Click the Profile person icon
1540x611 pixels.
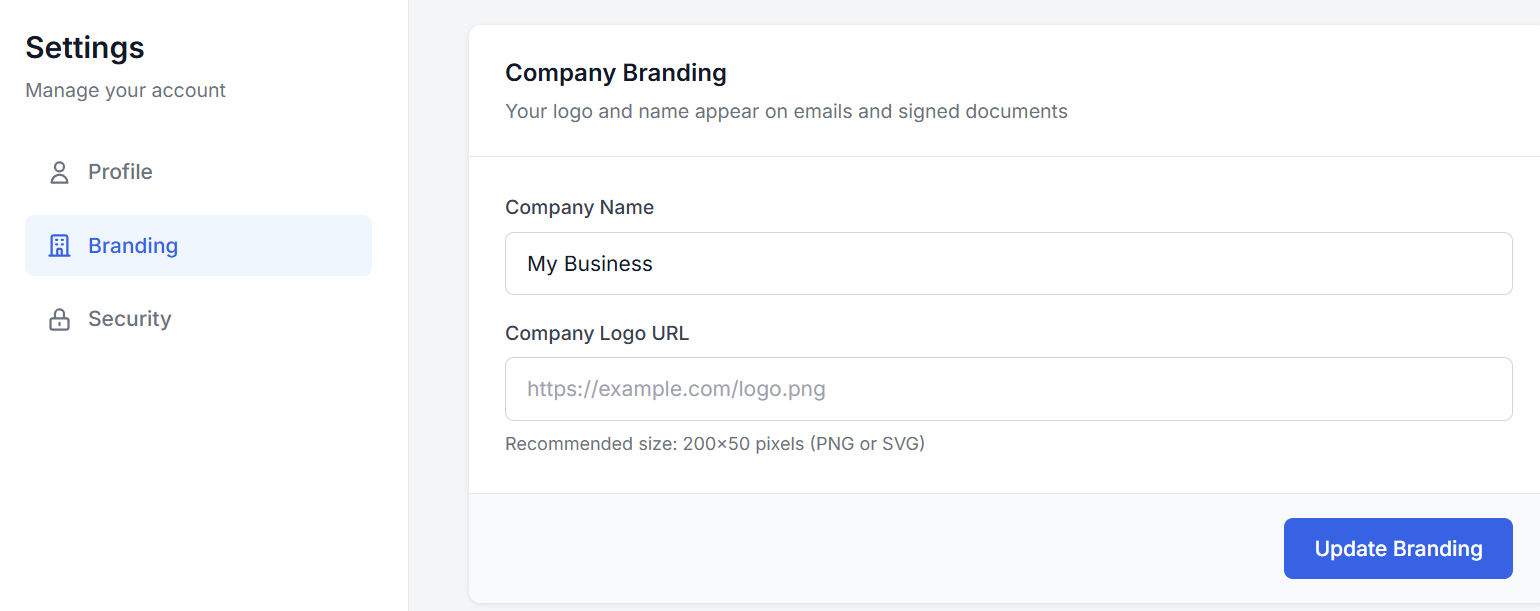tap(60, 172)
